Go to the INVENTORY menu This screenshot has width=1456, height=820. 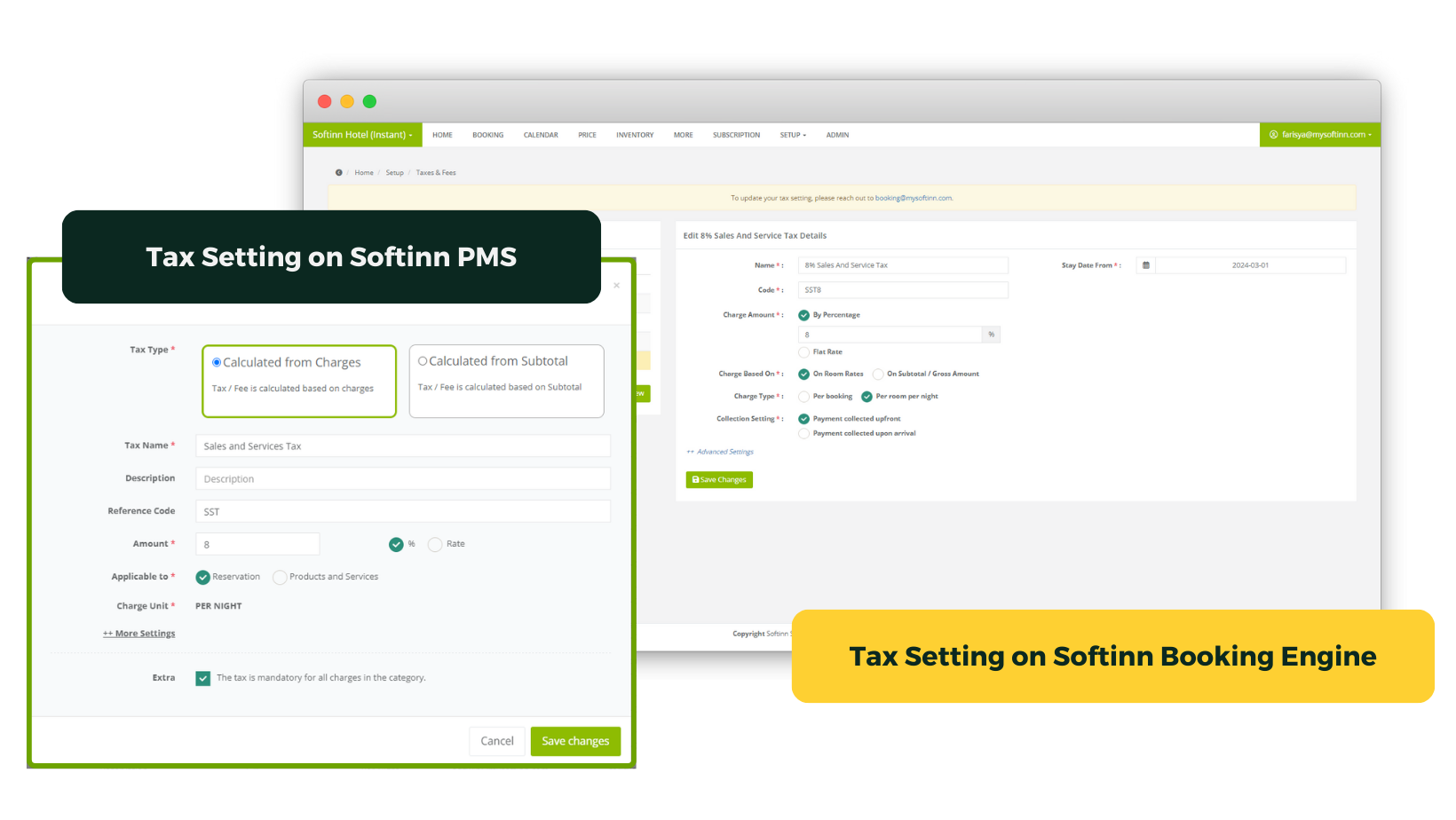[x=635, y=135]
